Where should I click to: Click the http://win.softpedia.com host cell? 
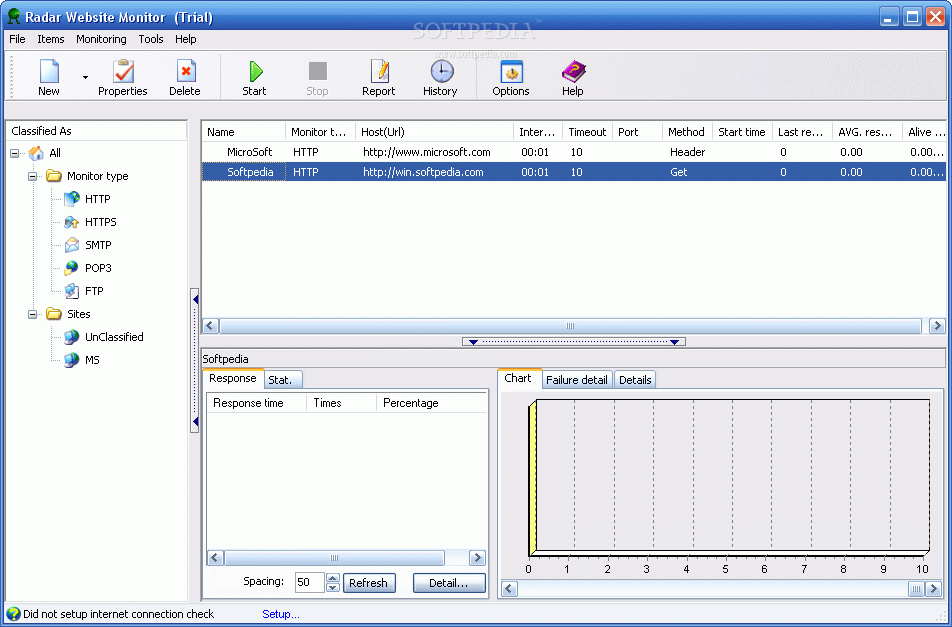tap(423, 172)
